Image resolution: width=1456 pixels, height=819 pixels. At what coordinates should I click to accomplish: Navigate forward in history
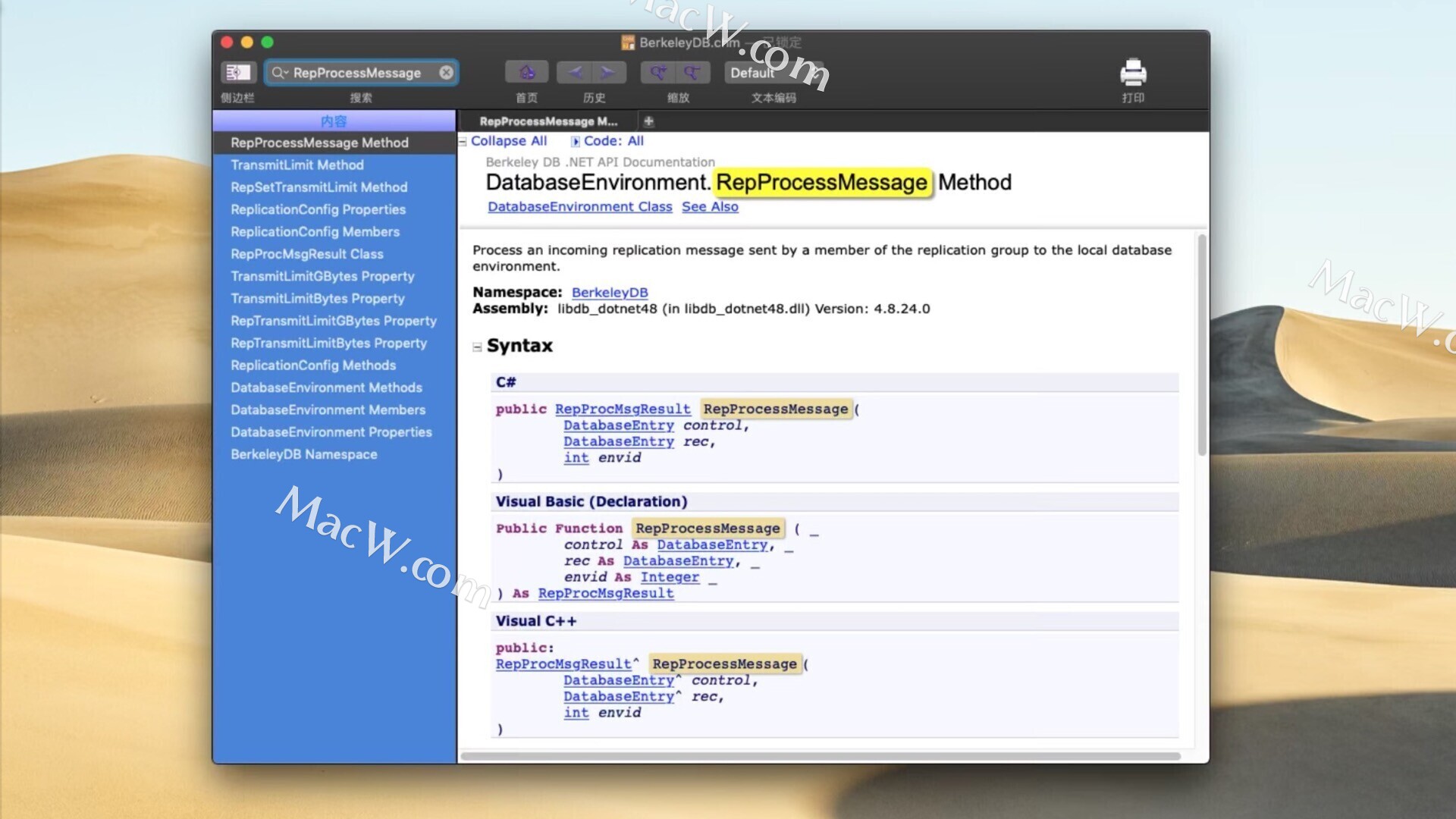608,72
